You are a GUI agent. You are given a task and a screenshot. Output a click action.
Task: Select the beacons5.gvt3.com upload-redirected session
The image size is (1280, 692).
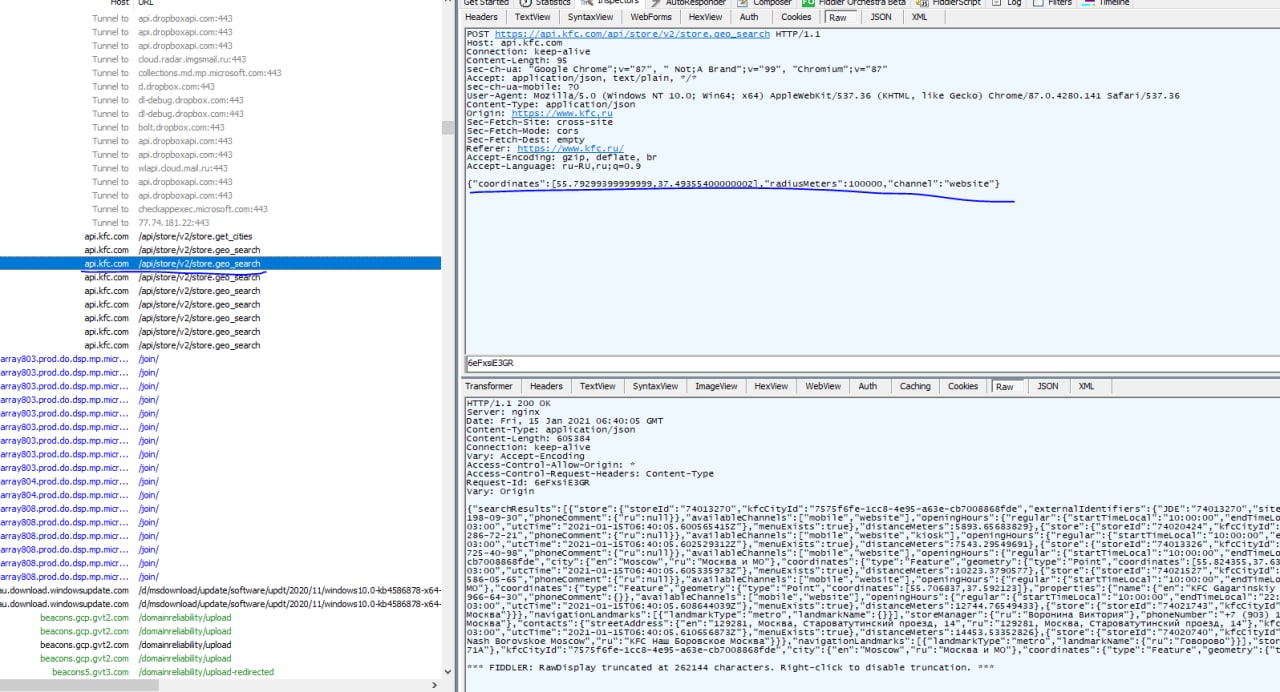coord(220,672)
